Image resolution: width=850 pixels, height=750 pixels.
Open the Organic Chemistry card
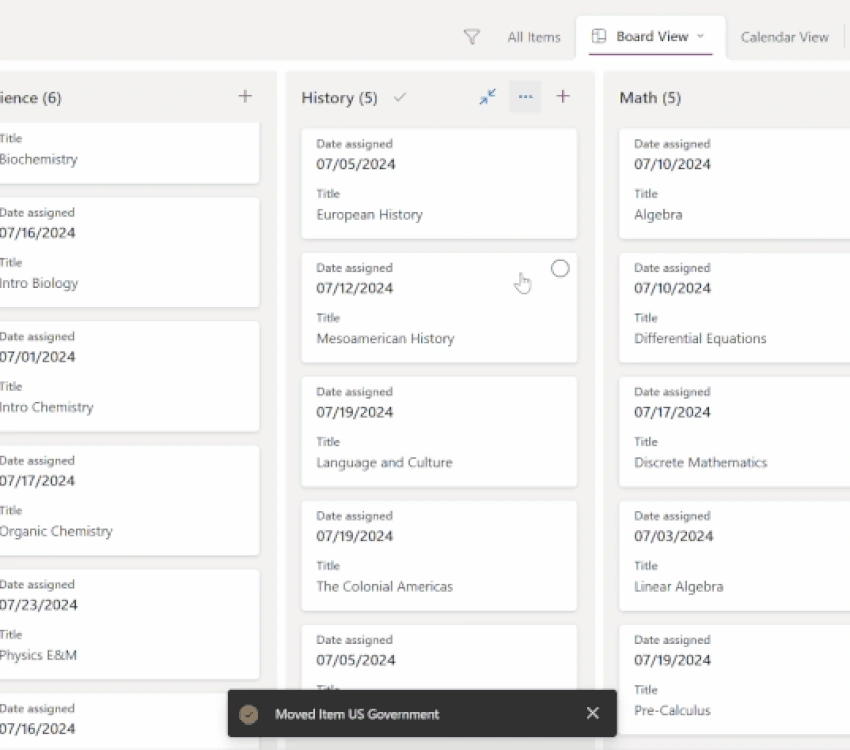point(129,501)
